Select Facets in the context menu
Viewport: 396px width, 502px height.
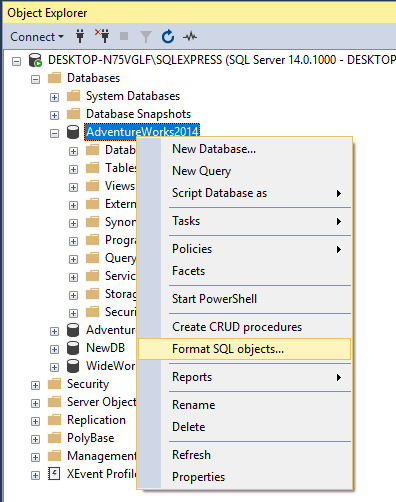pos(245,271)
